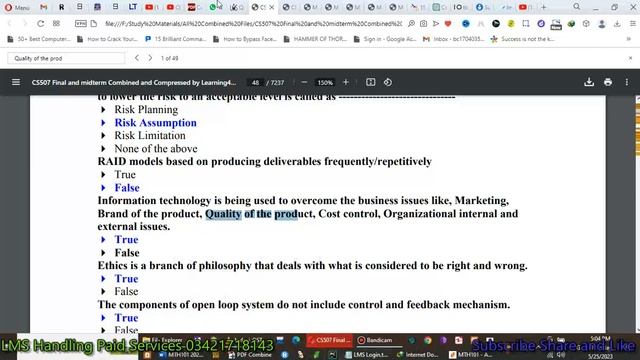Print the PDF document
The width and height of the screenshot is (640, 360).
point(608,82)
